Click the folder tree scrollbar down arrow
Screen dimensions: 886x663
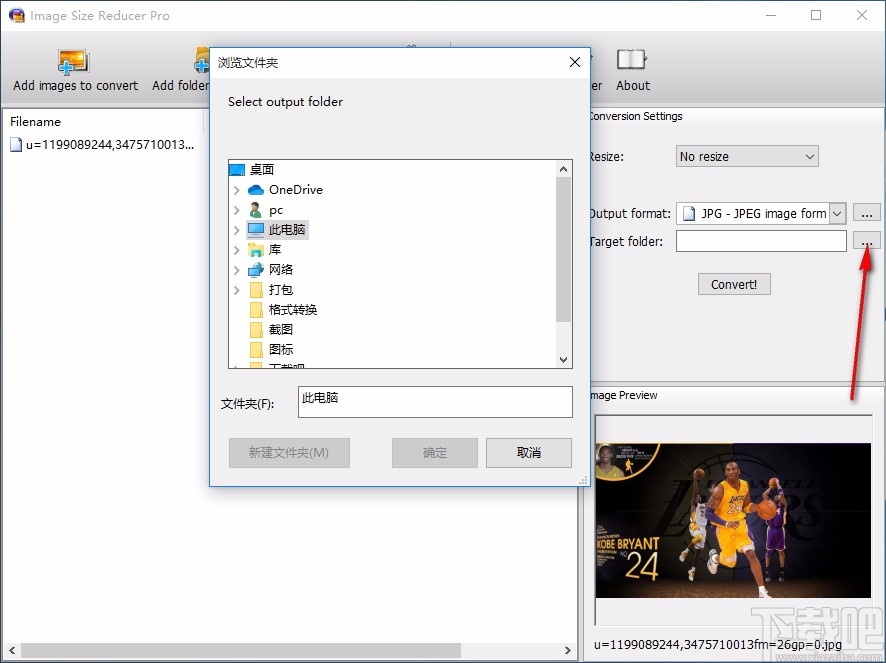point(563,359)
